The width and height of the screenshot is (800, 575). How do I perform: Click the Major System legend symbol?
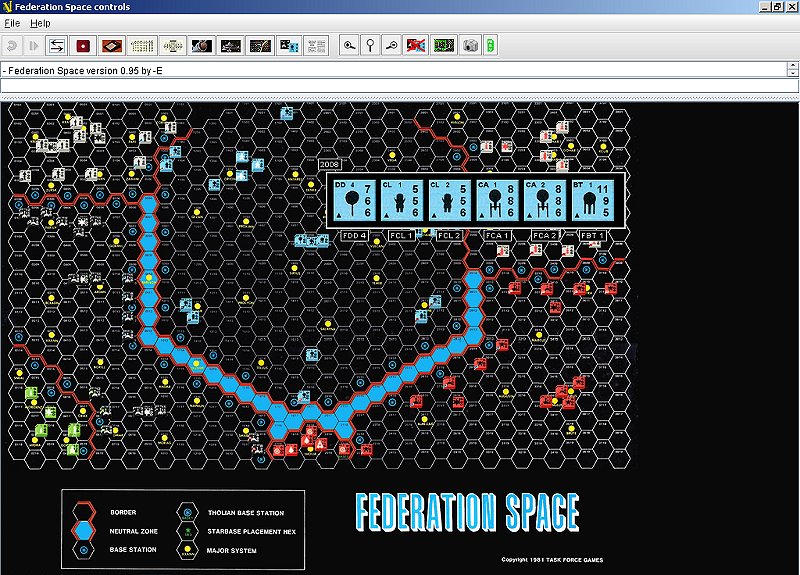pos(187,550)
